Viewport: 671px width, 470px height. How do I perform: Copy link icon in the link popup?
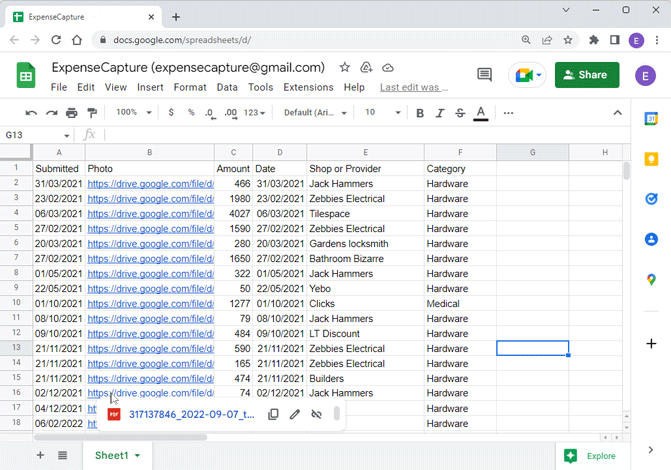(273, 414)
